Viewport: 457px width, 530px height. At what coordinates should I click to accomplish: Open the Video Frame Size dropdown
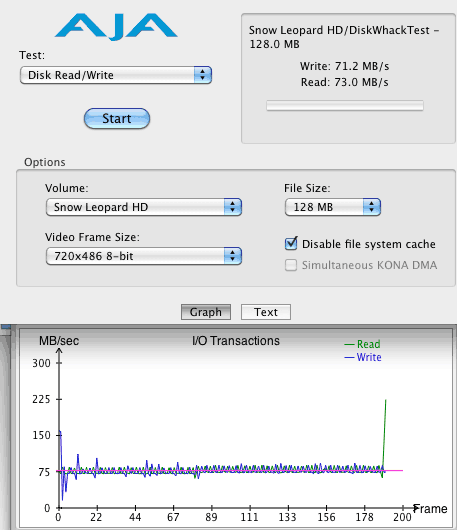[x=144, y=256]
